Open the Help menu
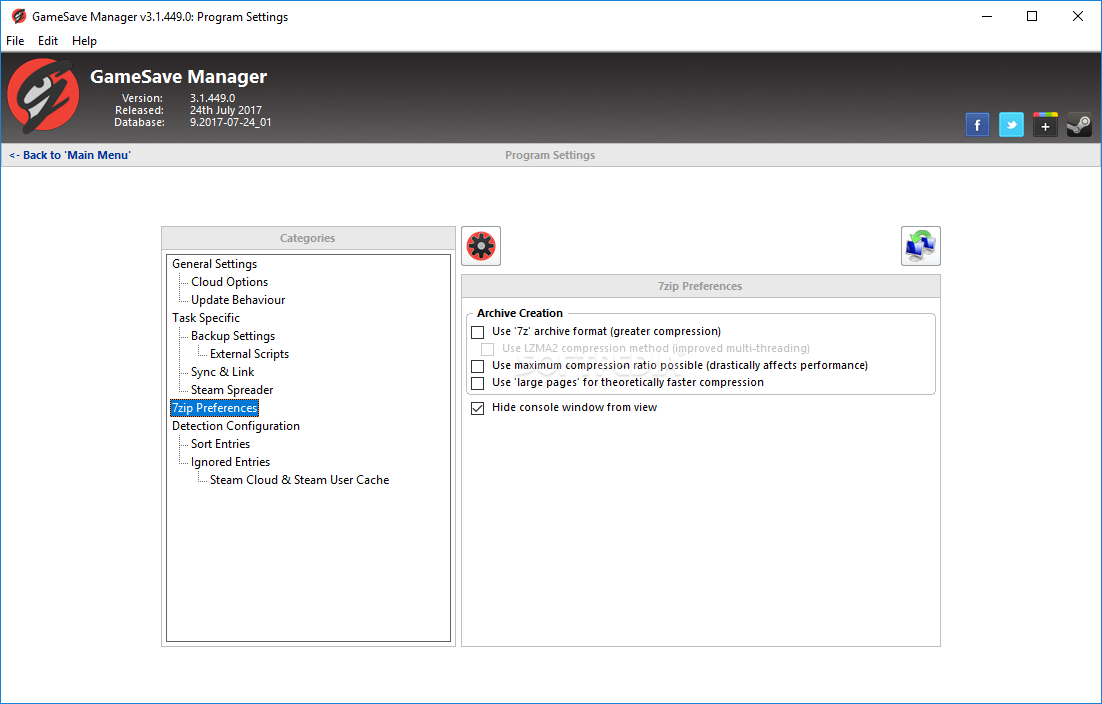This screenshot has width=1102, height=704. [x=84, y=41]
